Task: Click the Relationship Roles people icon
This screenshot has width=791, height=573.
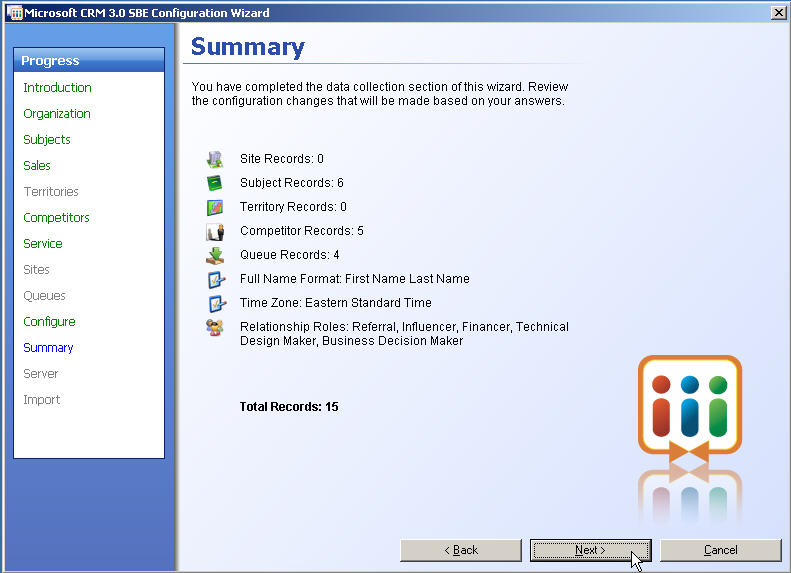Action: click(x=215, y=328)
